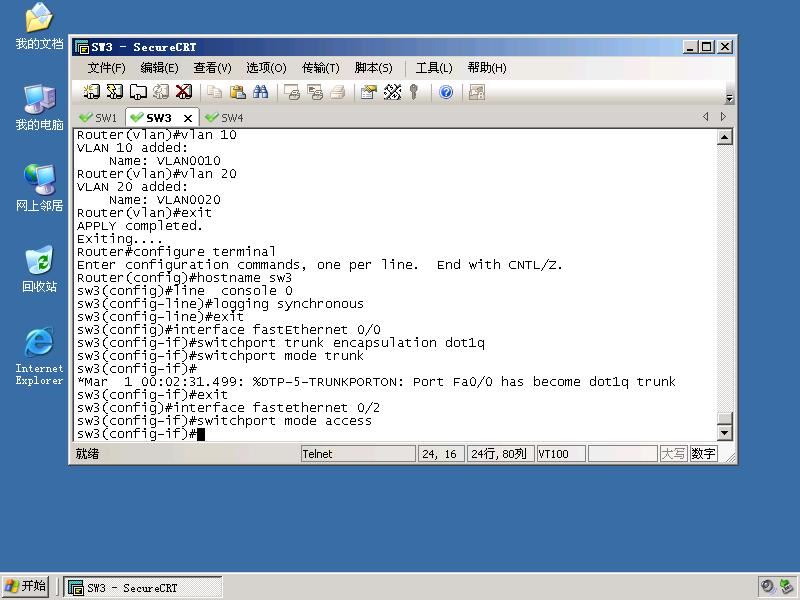
Task: Select the 我的电脑 desktop icon
Action: click(x=39, y=108)
